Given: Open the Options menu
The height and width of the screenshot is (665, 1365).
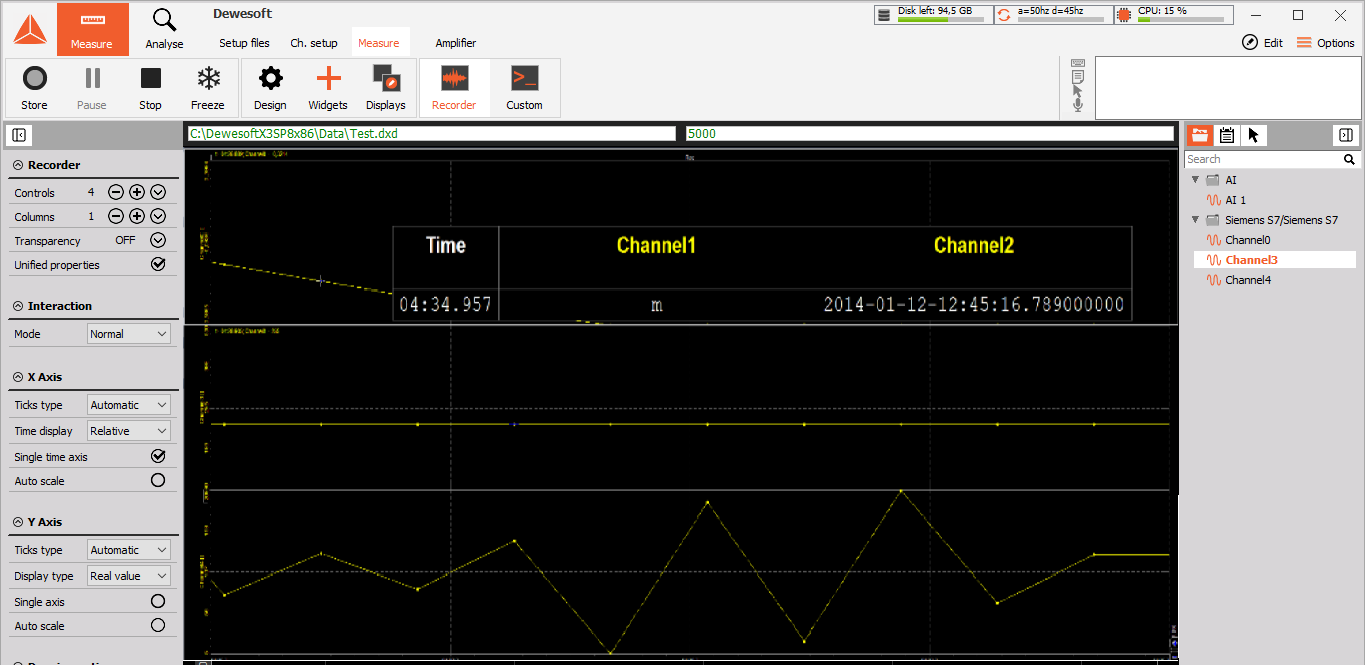Looking at the screenshot, I should click(1326, 43).
